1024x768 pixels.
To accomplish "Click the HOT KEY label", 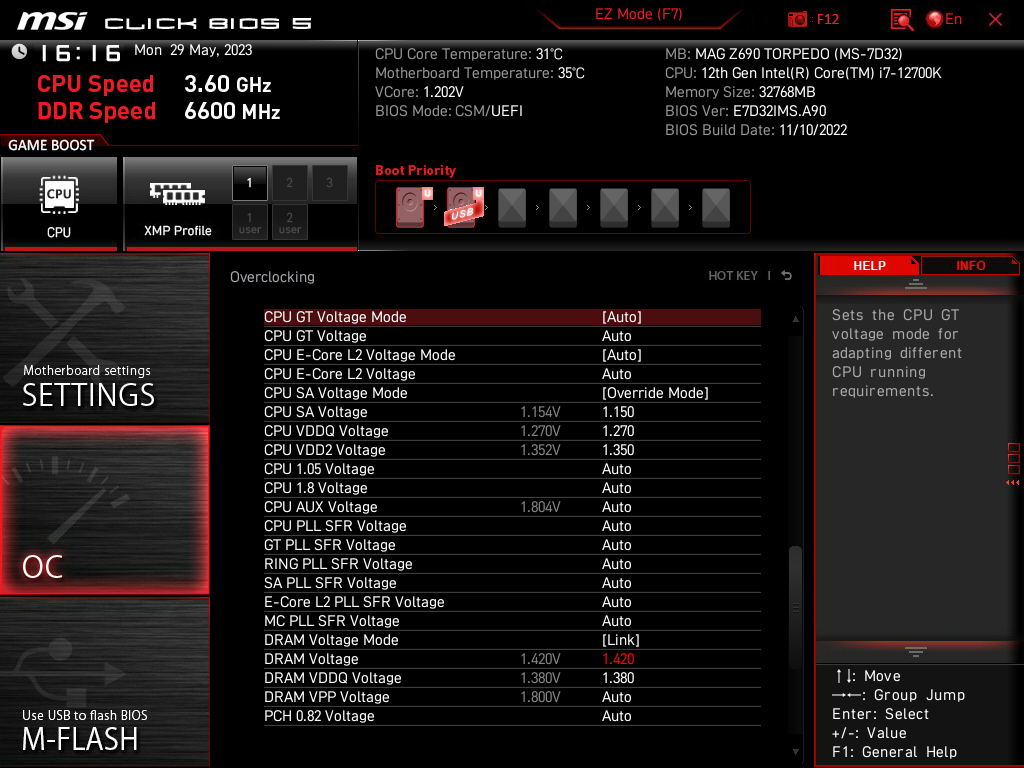I will 733,276.
